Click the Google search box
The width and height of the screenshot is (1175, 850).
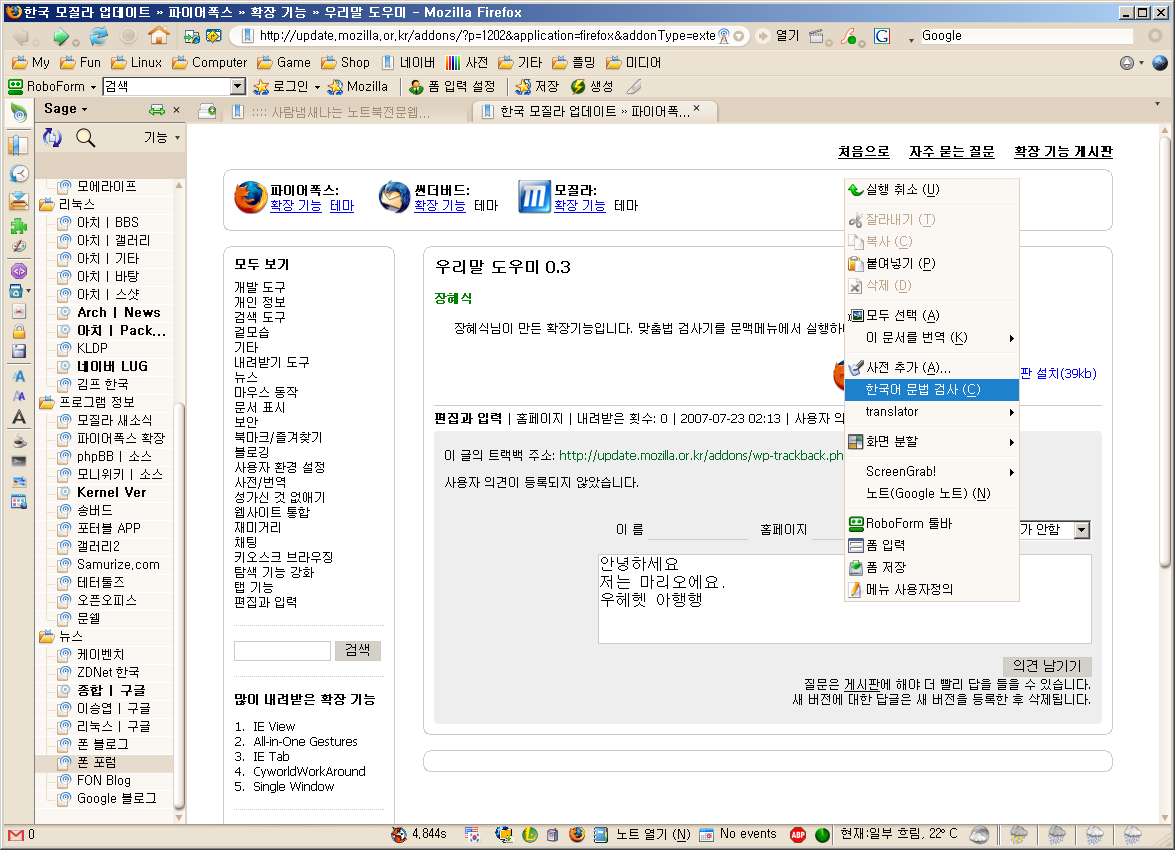(1026, 36)
